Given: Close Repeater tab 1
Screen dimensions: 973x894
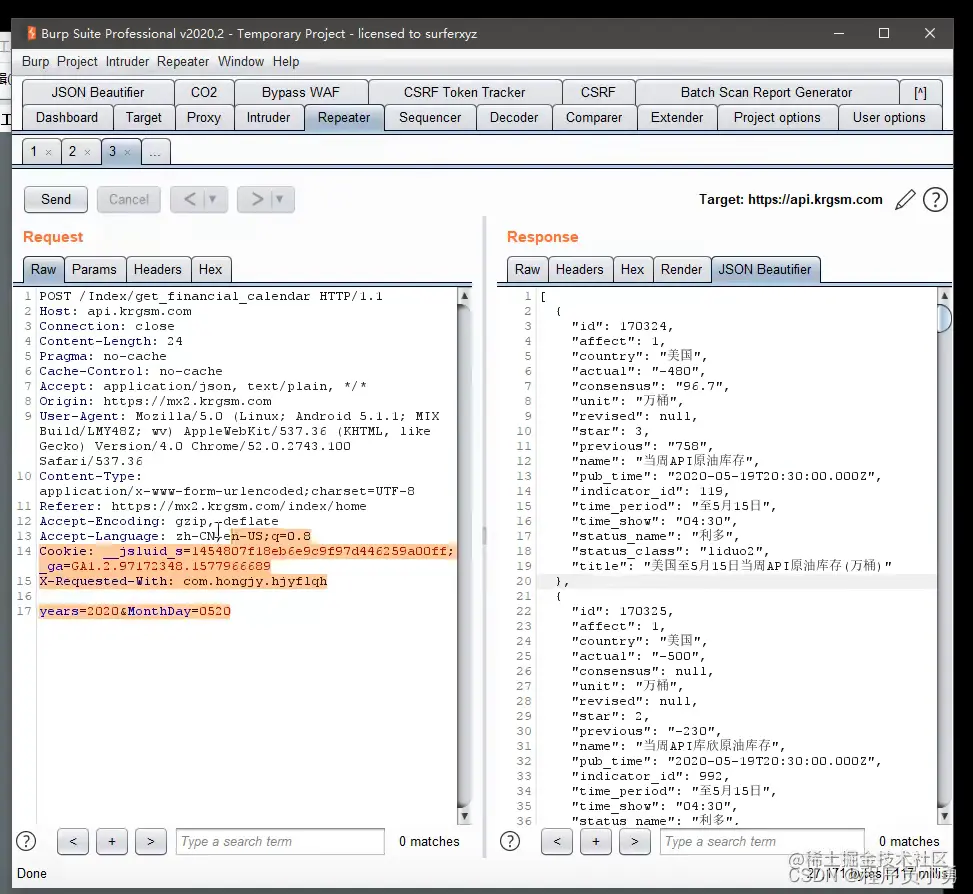Looking at the screenshot, I should click(x=48, y=152).
